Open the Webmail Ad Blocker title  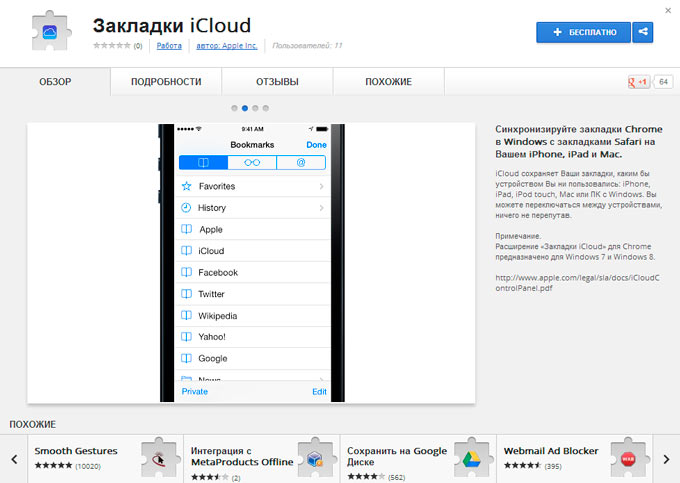(551, 451)
